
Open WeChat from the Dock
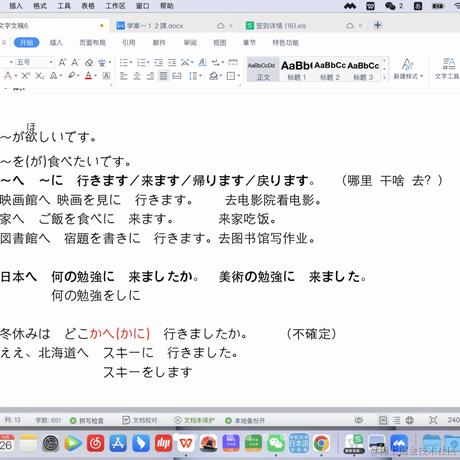[x=276, y=443]
